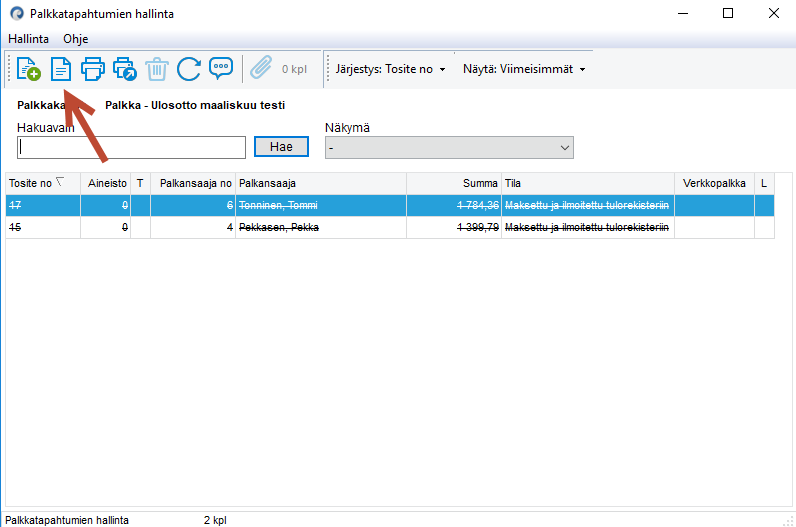796x527 pixels.
Task: Open the speech bubble comments icon
Action: [221, 69]
